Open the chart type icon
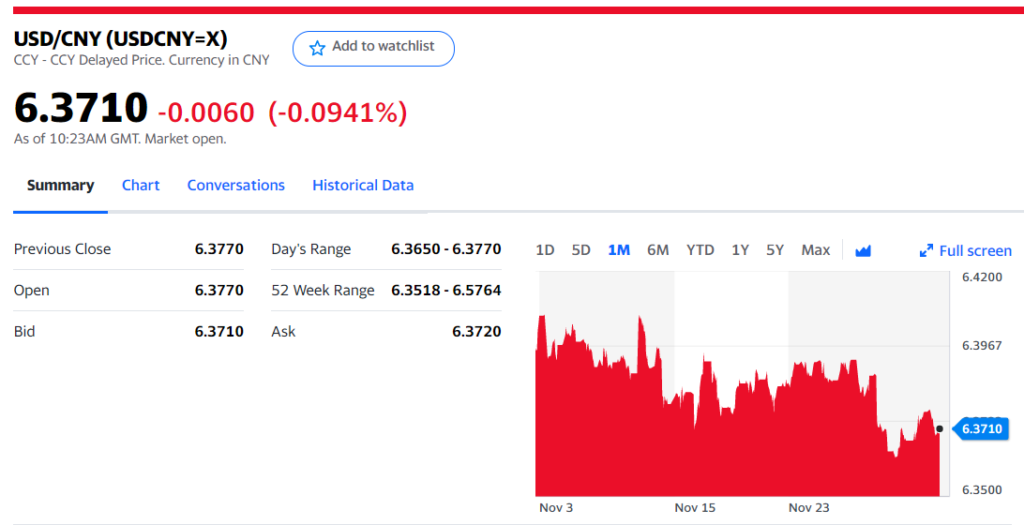This screenshot has width=1024, height=525. click(863, 250)
